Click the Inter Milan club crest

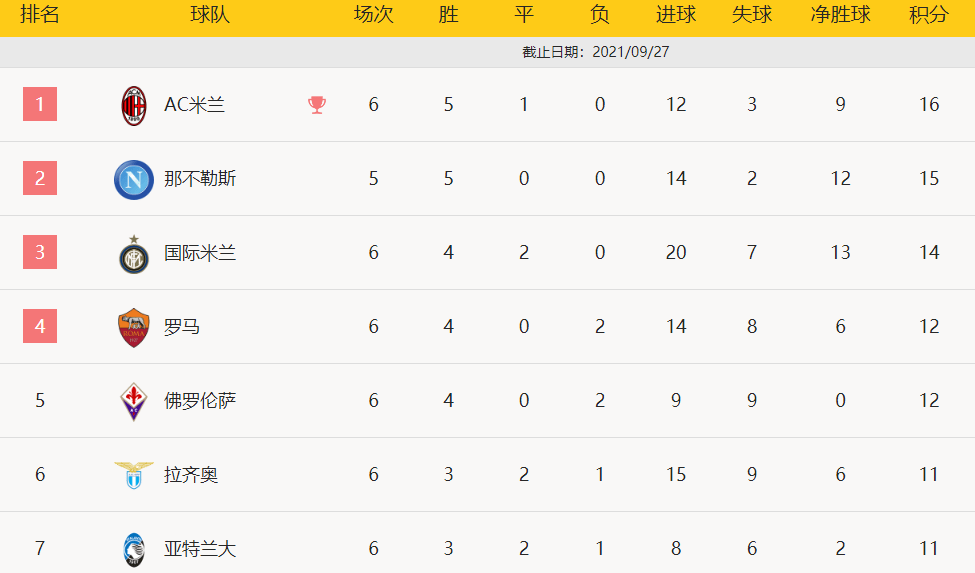pyautogui.click(x=134, y=255)
